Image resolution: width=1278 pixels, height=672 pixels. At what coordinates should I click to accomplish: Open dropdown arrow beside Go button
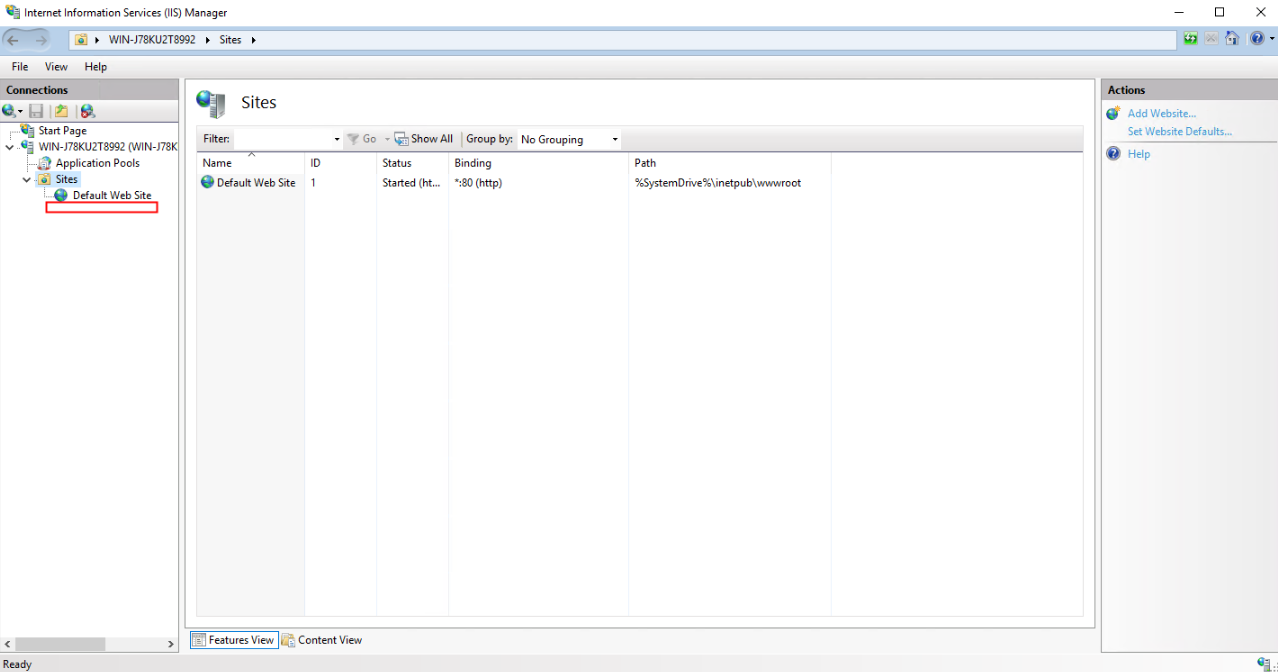pyautogui.click(x=385, y=139)
